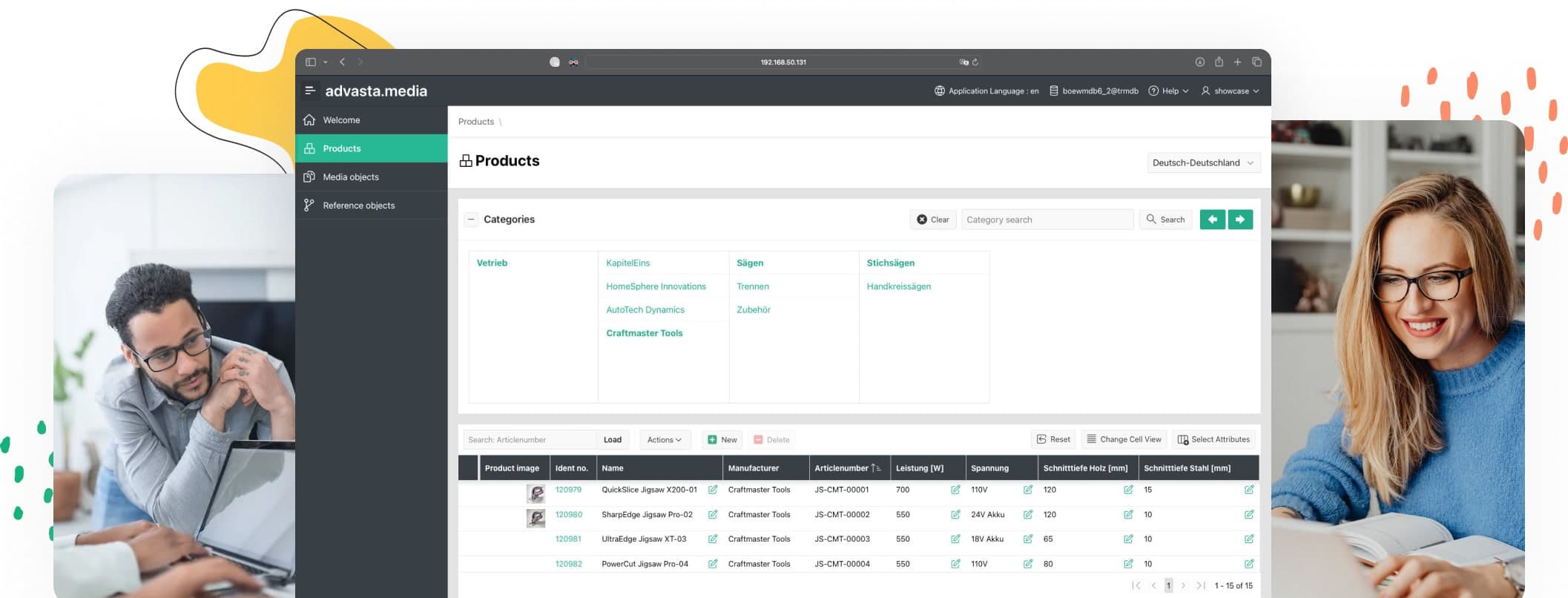Click the SharpEdge Jigsaw product thumbnail
Viewport: 1568px width, 598px height.
[x=536, y=518]
